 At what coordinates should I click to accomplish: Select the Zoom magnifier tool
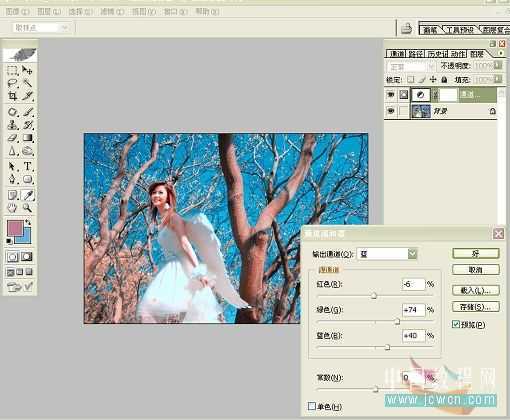(x=27, y=208)
